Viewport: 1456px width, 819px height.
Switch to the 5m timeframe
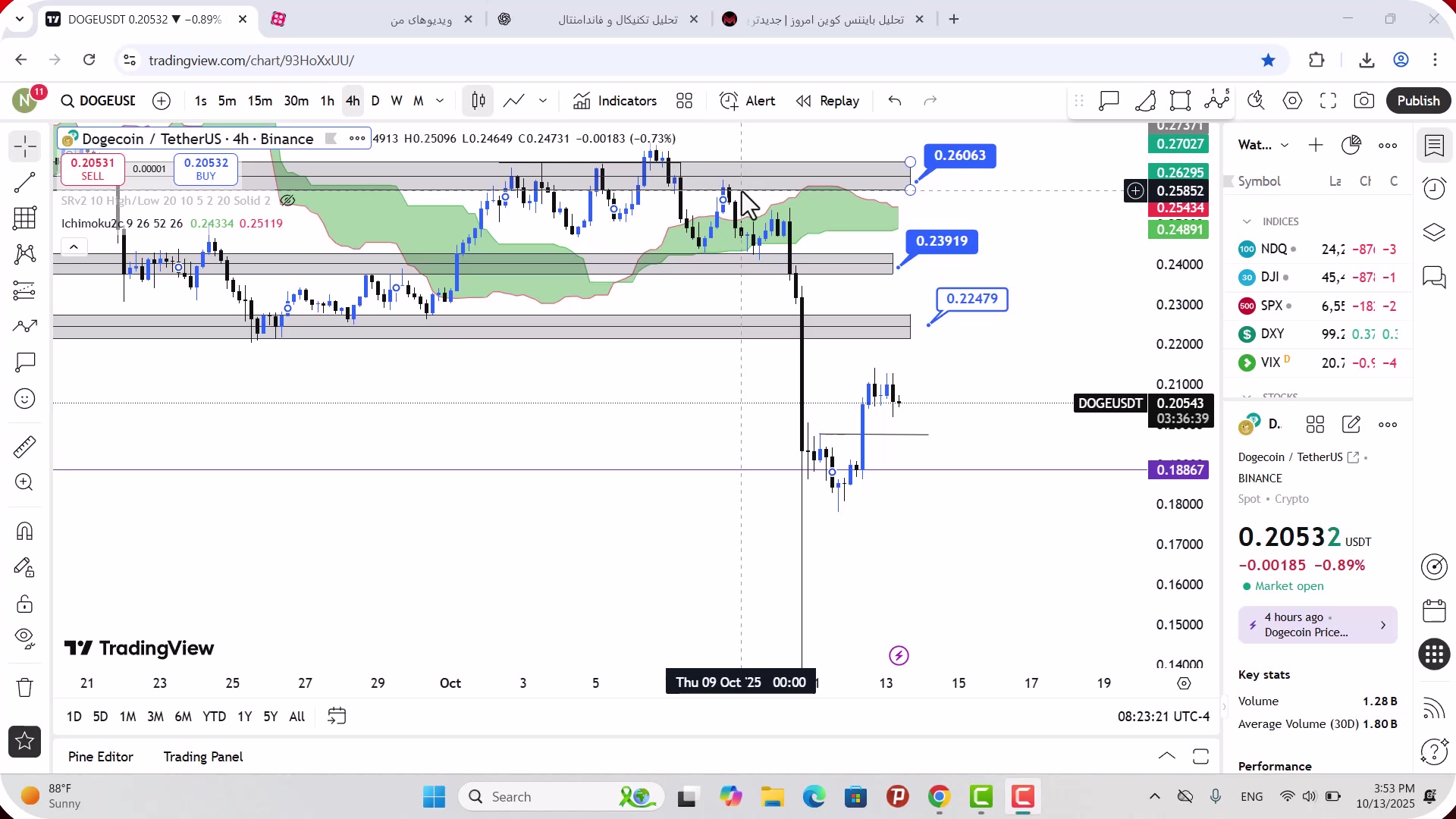click(227, 101)
